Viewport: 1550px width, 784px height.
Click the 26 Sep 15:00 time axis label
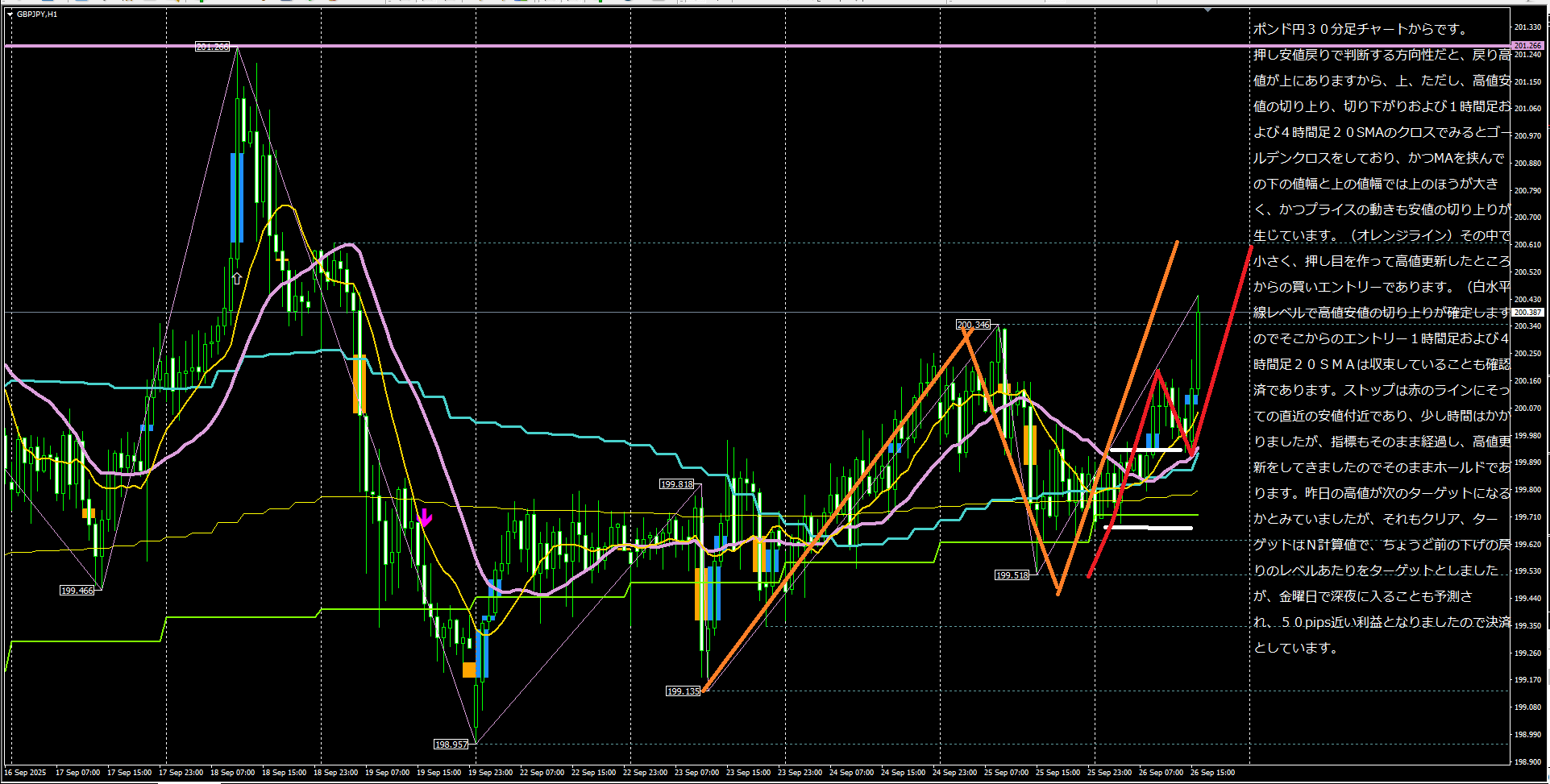[x=1212, y=773]
